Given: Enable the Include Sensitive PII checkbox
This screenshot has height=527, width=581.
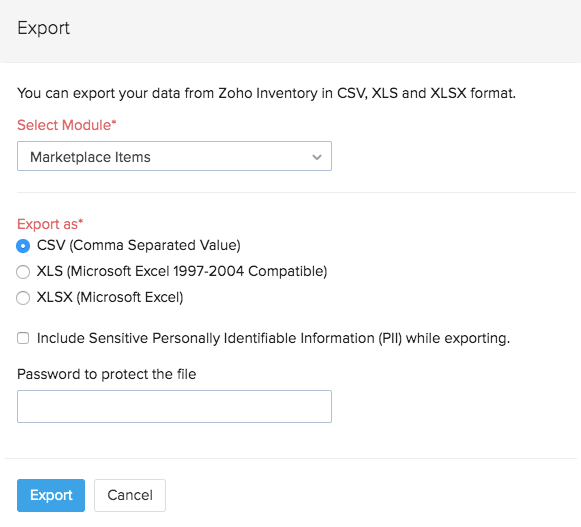Looking at the screenshot, I should pos(23,338).
